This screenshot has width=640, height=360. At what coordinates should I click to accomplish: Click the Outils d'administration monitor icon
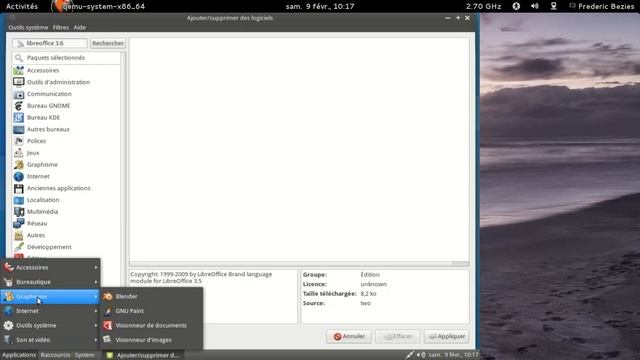click(18, 82)
